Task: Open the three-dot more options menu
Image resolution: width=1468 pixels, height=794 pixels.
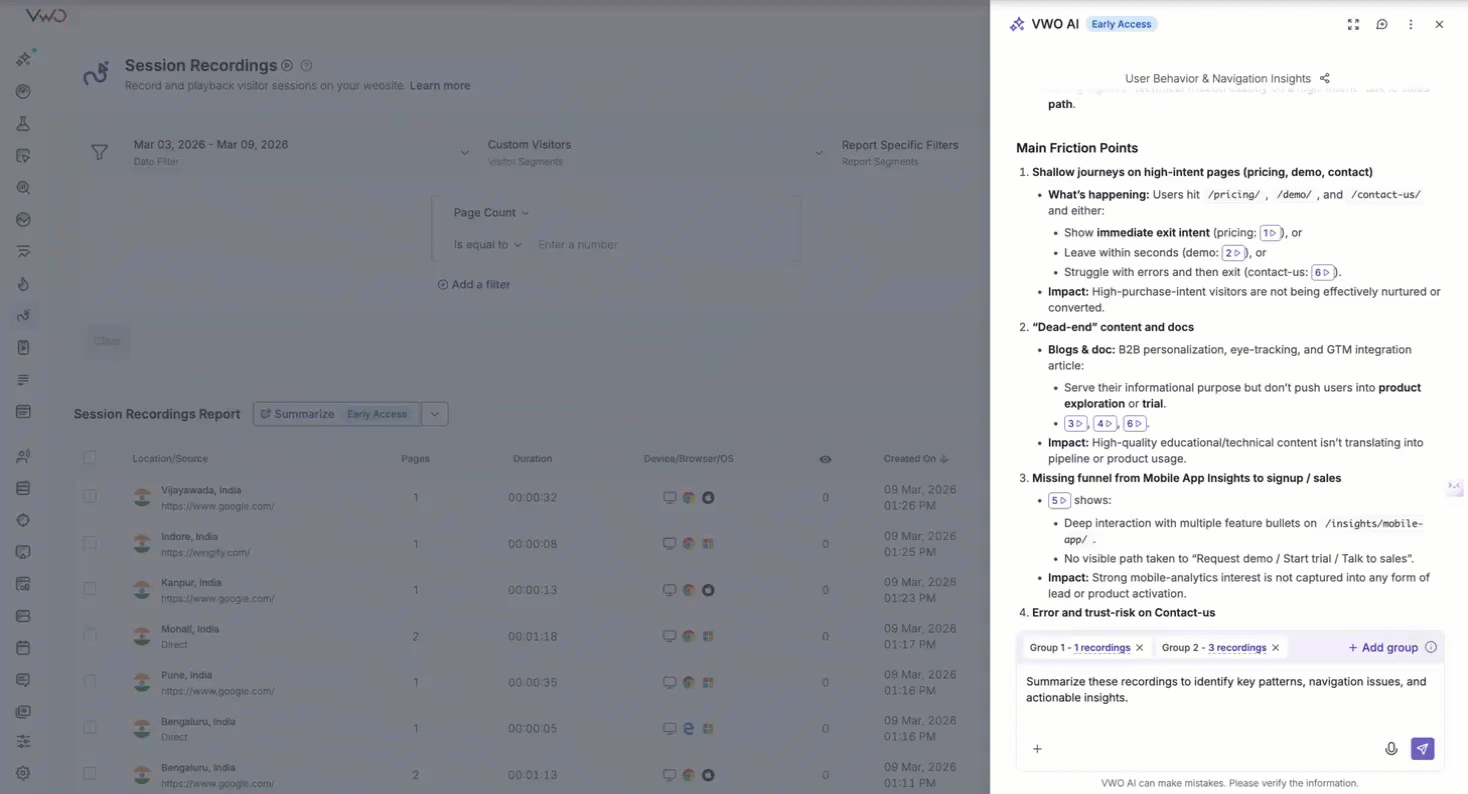Action: [x=1410, y=24]
